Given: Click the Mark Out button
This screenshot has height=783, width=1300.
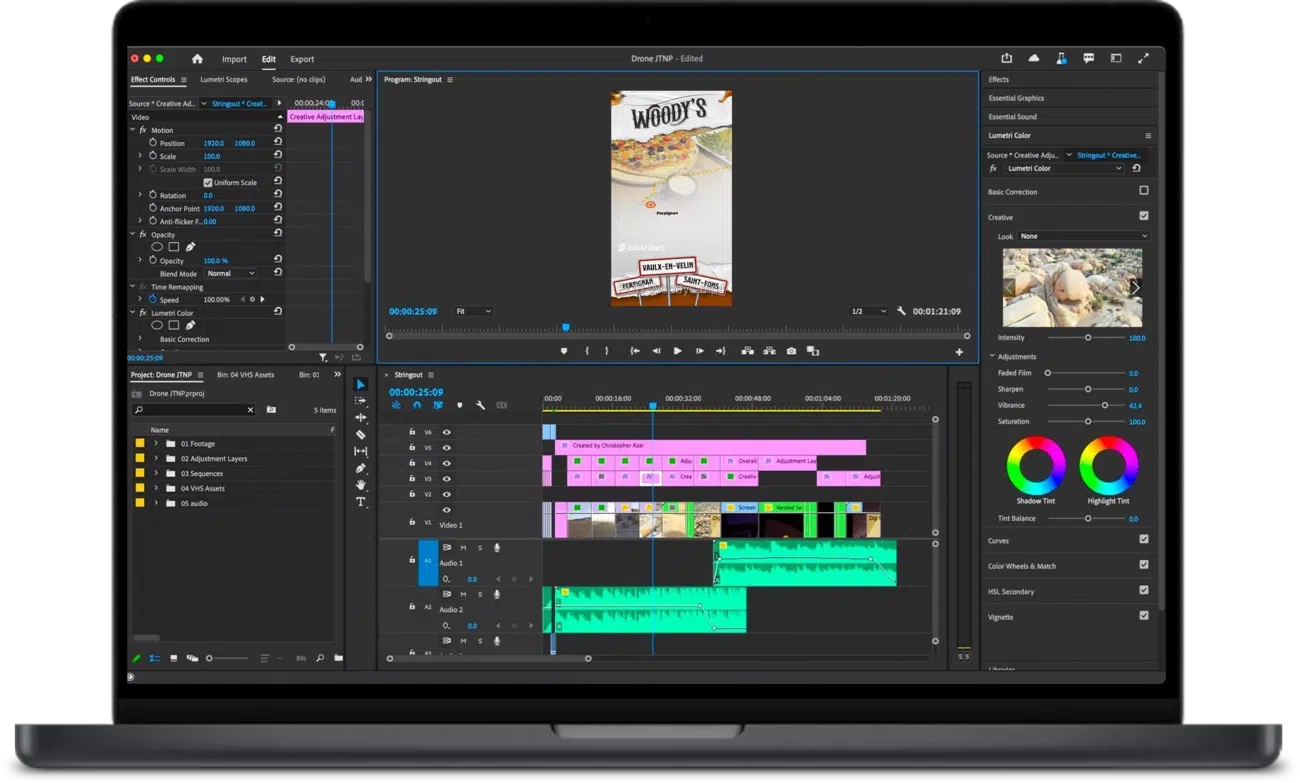Looking at the screenshot, I should 607,351.
